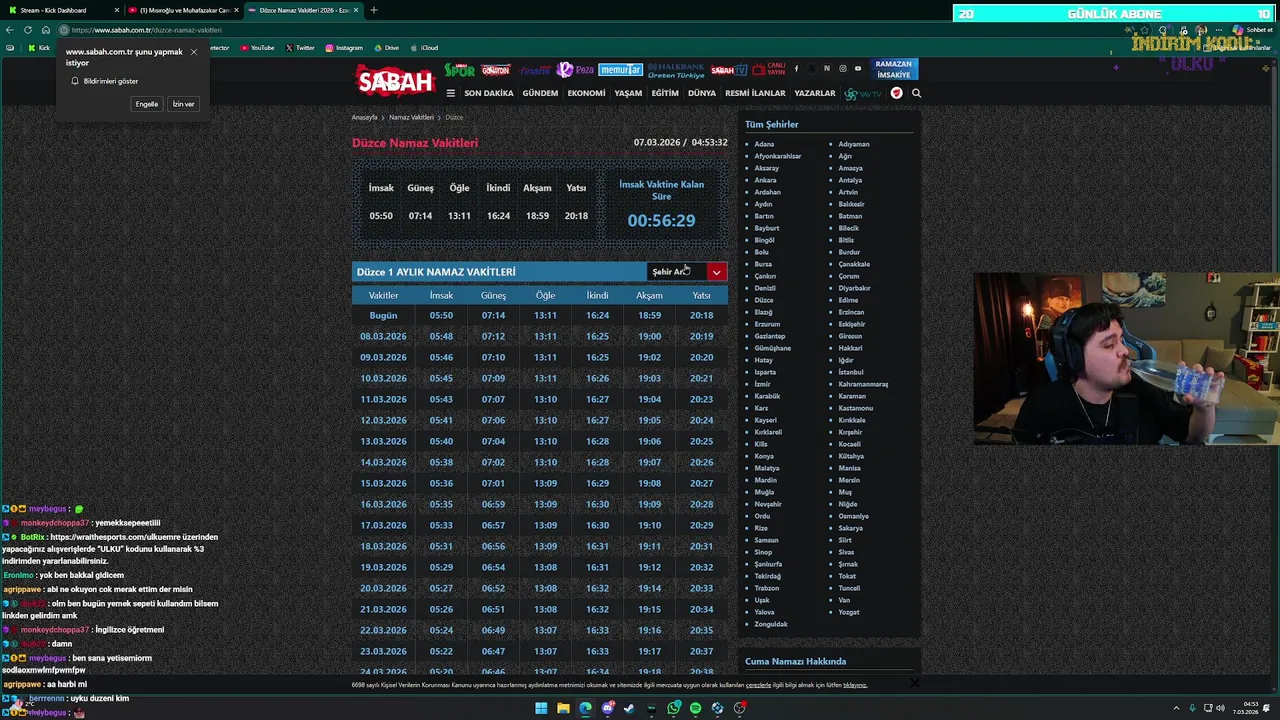Block notifications with Engelle button

[147, 104]
